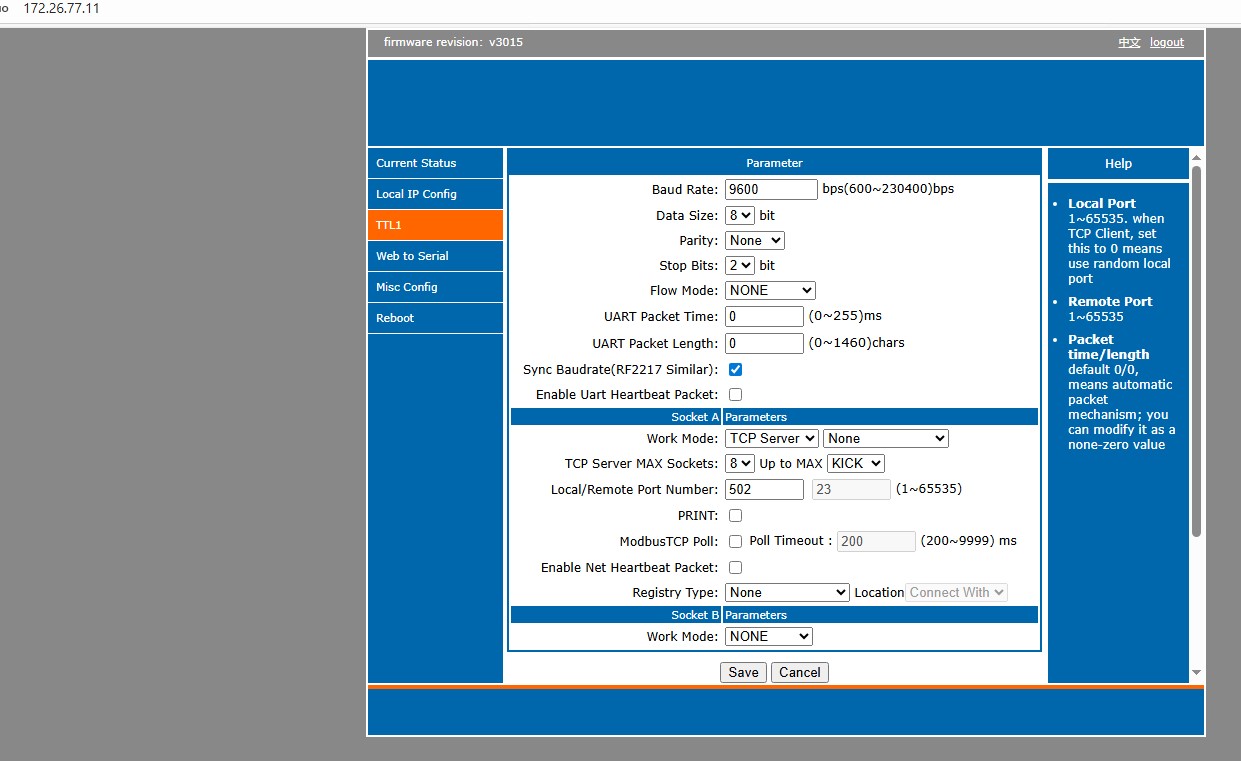Go to Local IP Config page
This screenshot has height=761, width=1241.
(435, 194)
